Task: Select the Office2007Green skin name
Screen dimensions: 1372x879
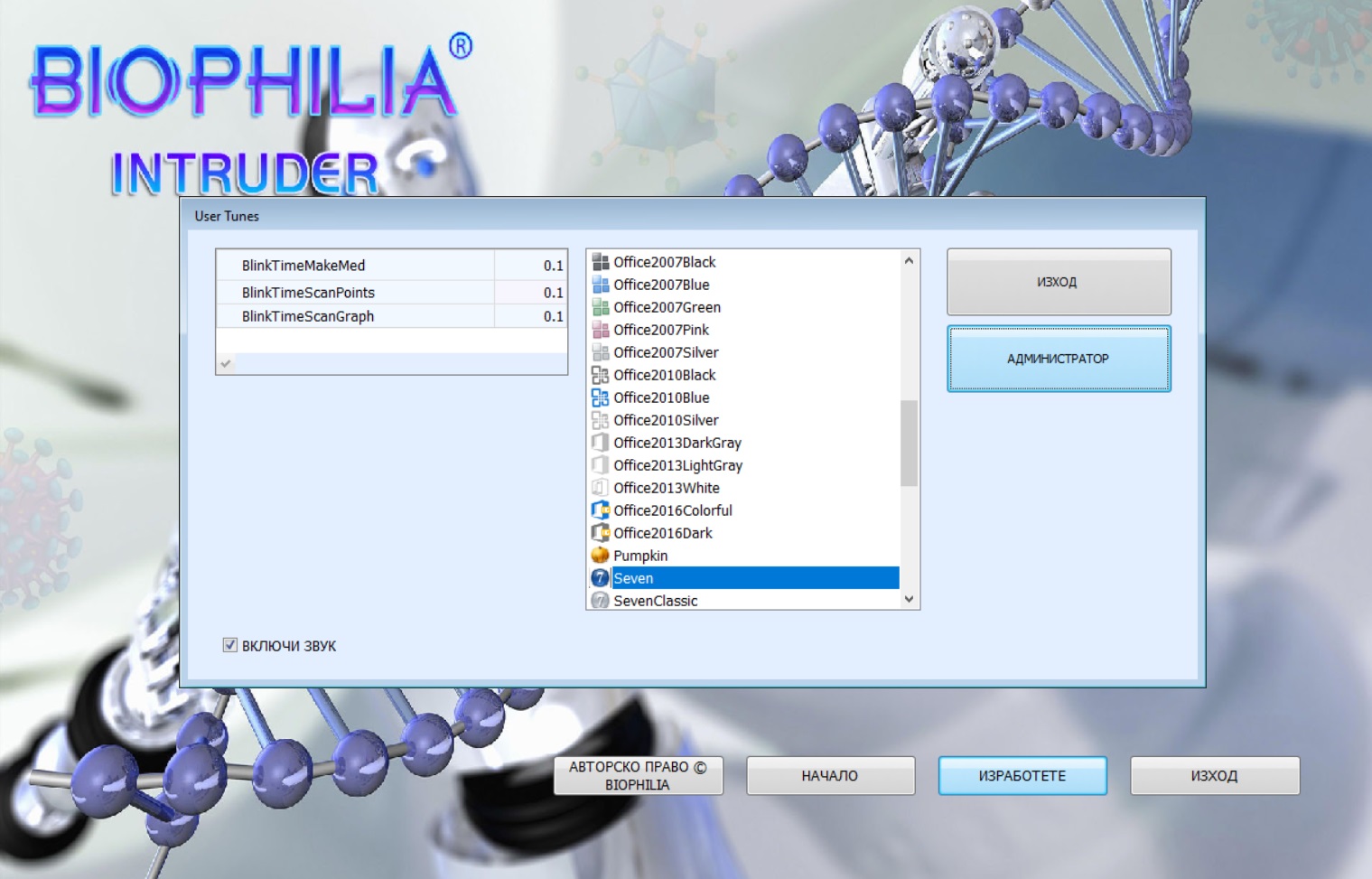Action: [x=667, y=307]
